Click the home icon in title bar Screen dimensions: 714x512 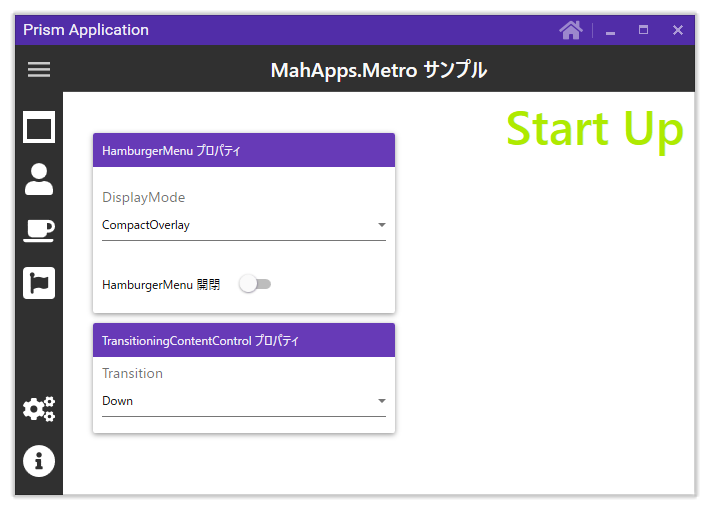(571, 31)
